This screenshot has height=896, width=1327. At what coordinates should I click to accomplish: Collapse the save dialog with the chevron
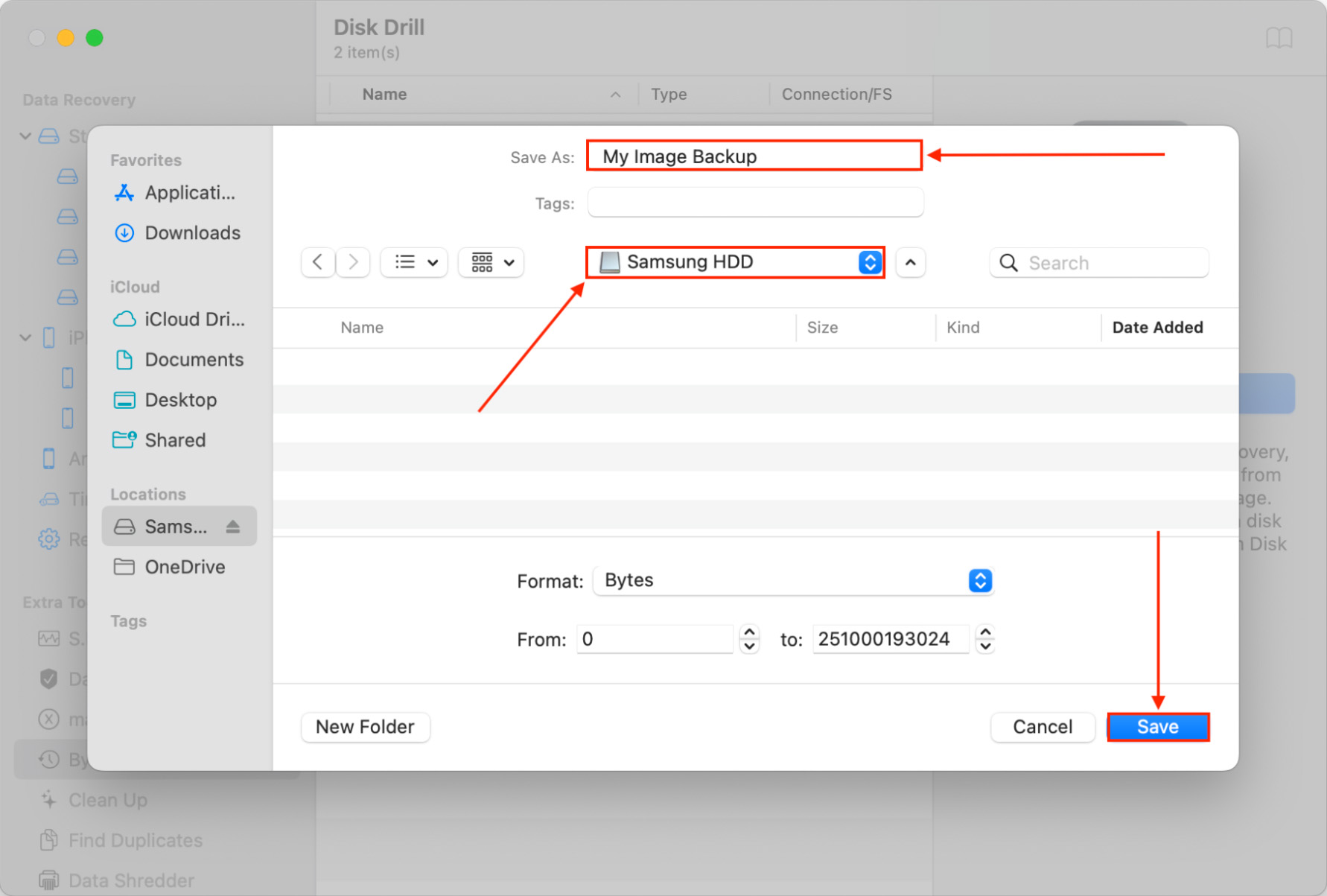pos(910,262)
